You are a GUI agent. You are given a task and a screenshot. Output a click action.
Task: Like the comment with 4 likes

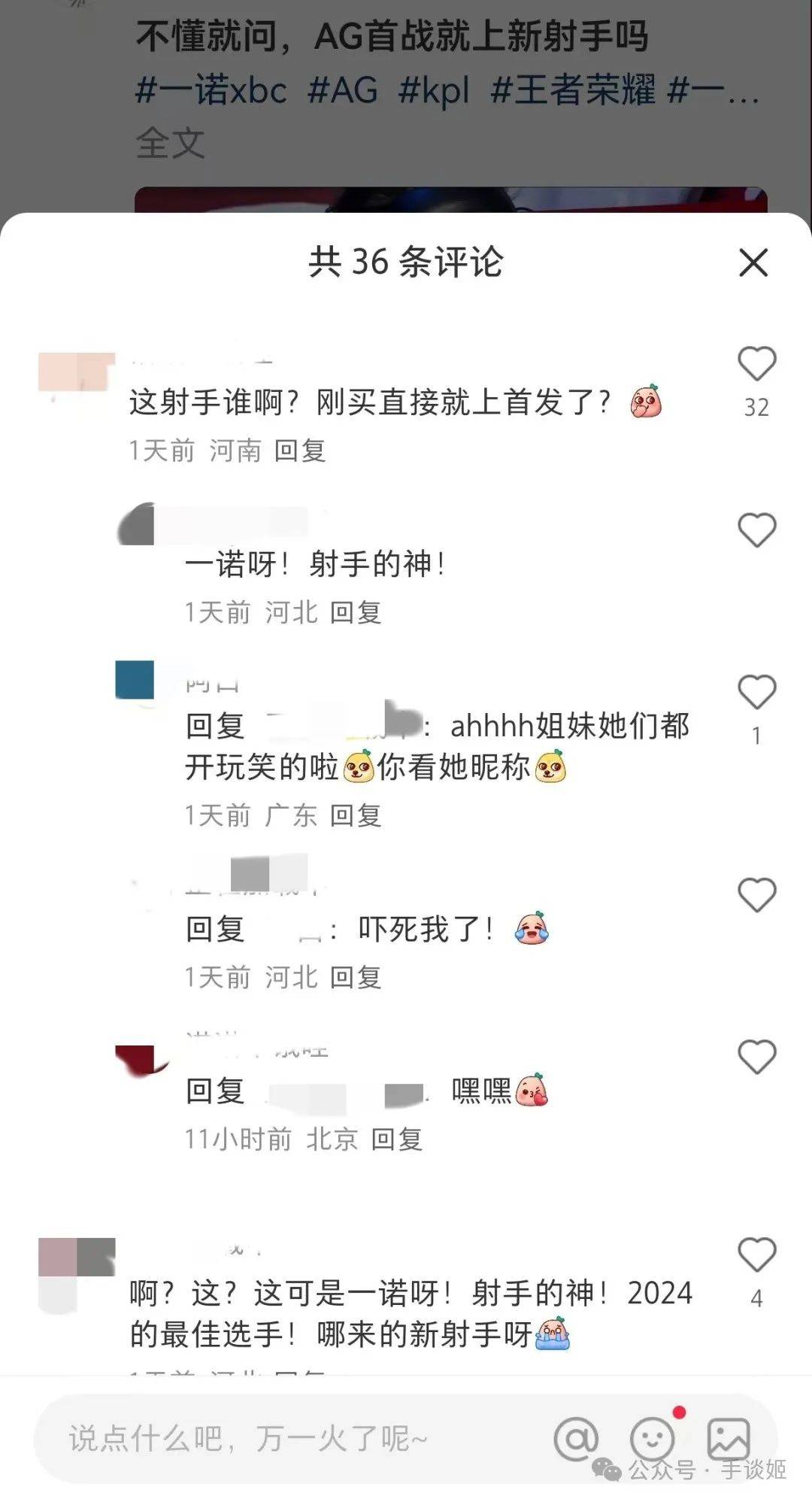pyautogui.click(x=756, y=1255)
